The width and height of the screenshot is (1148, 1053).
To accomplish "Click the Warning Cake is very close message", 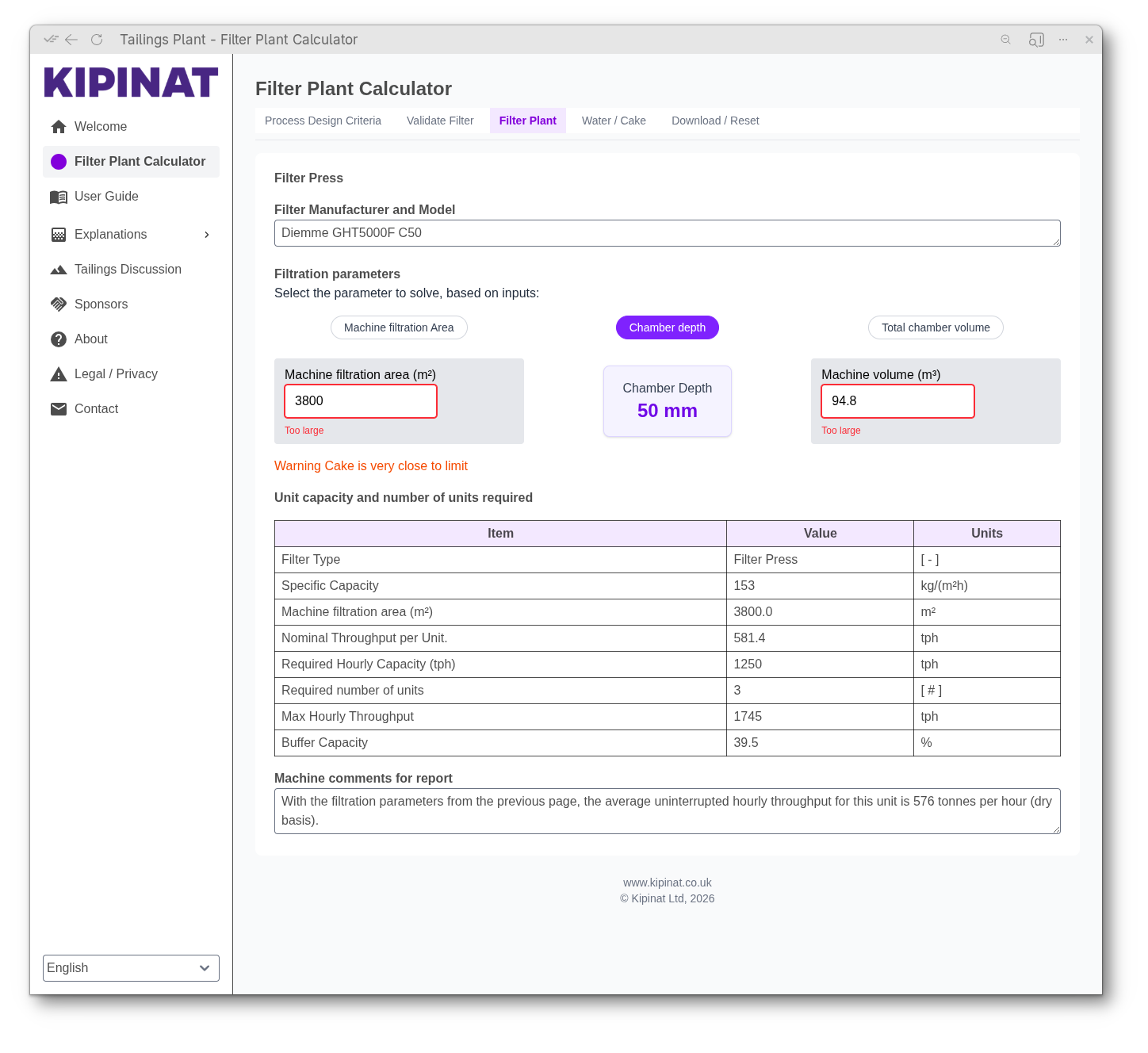I will (371, 466).
